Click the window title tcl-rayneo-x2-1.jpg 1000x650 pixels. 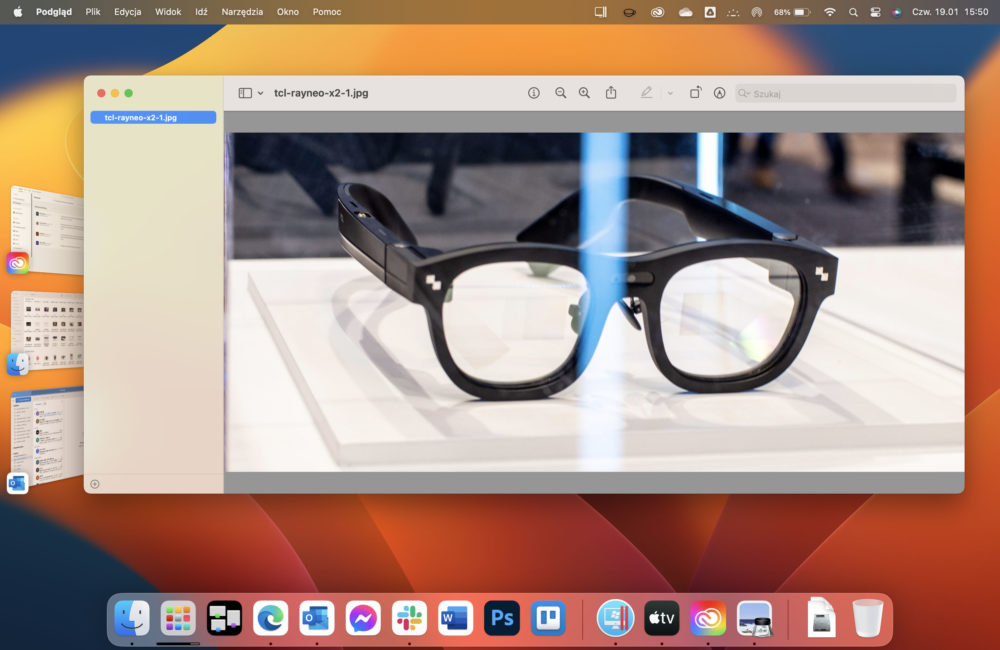(321, 93)
